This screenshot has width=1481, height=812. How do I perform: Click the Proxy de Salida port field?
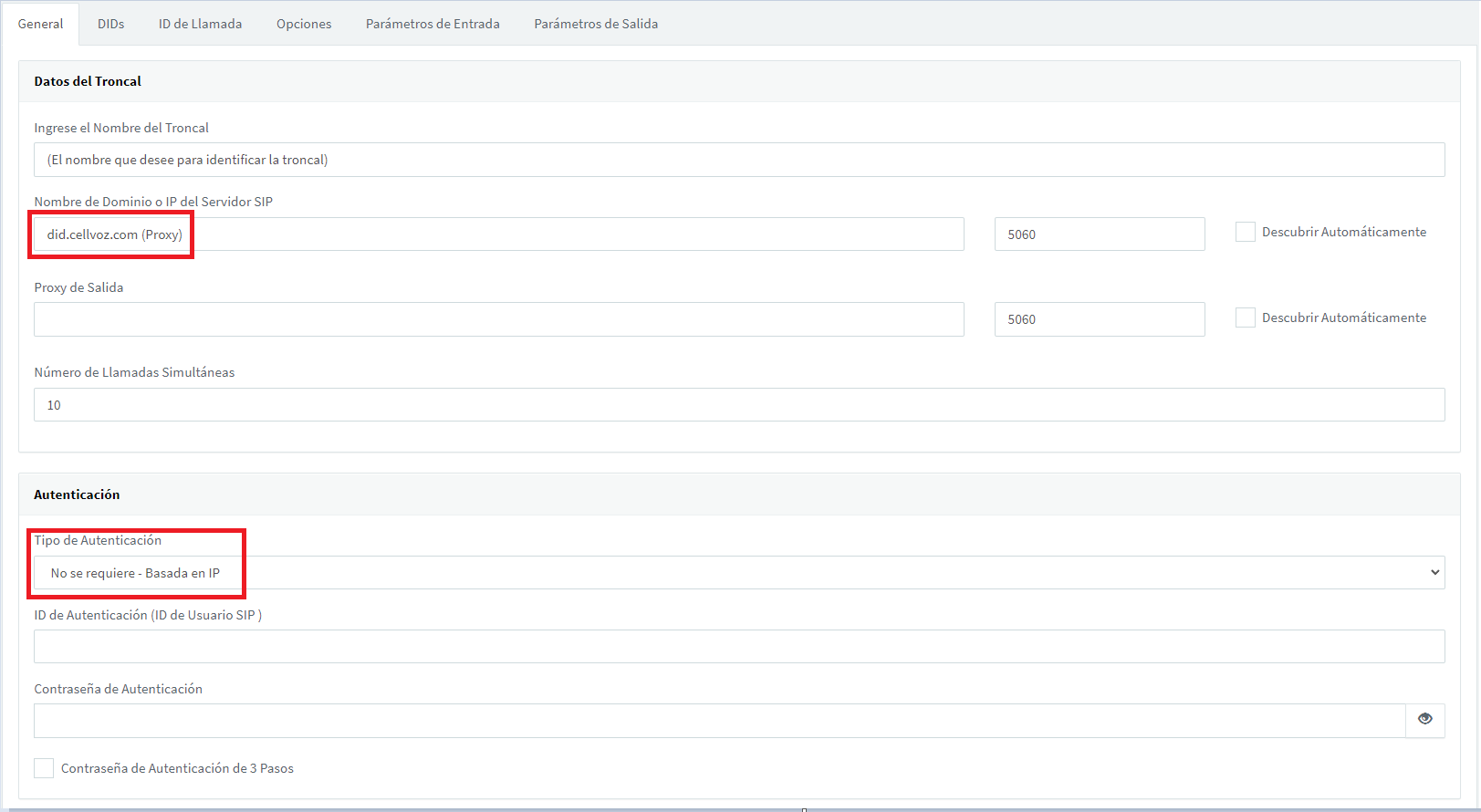point(1100,319)
